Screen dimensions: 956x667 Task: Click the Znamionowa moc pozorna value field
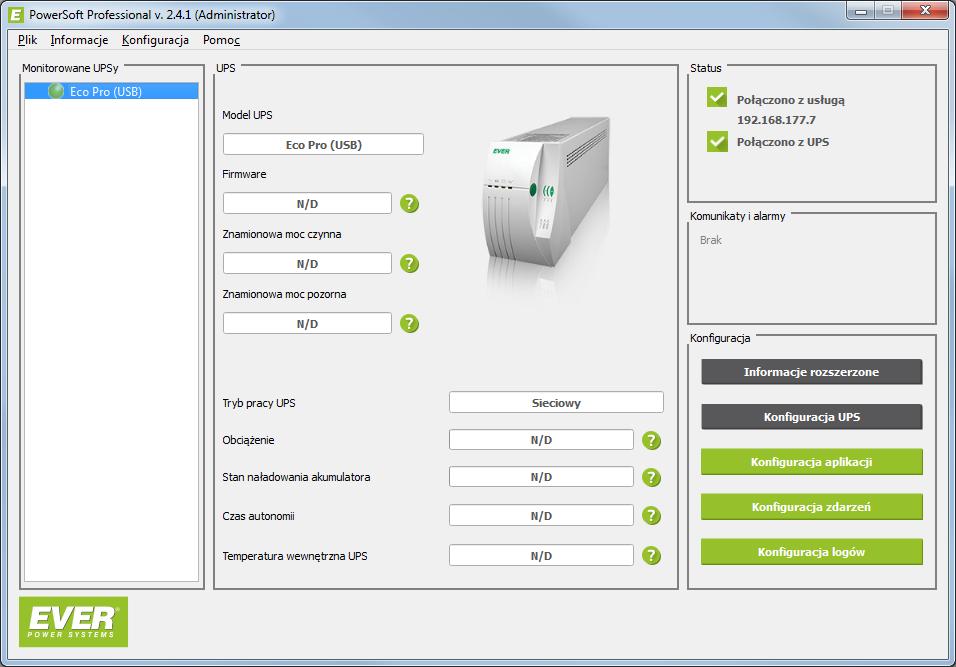coord(307,324)
